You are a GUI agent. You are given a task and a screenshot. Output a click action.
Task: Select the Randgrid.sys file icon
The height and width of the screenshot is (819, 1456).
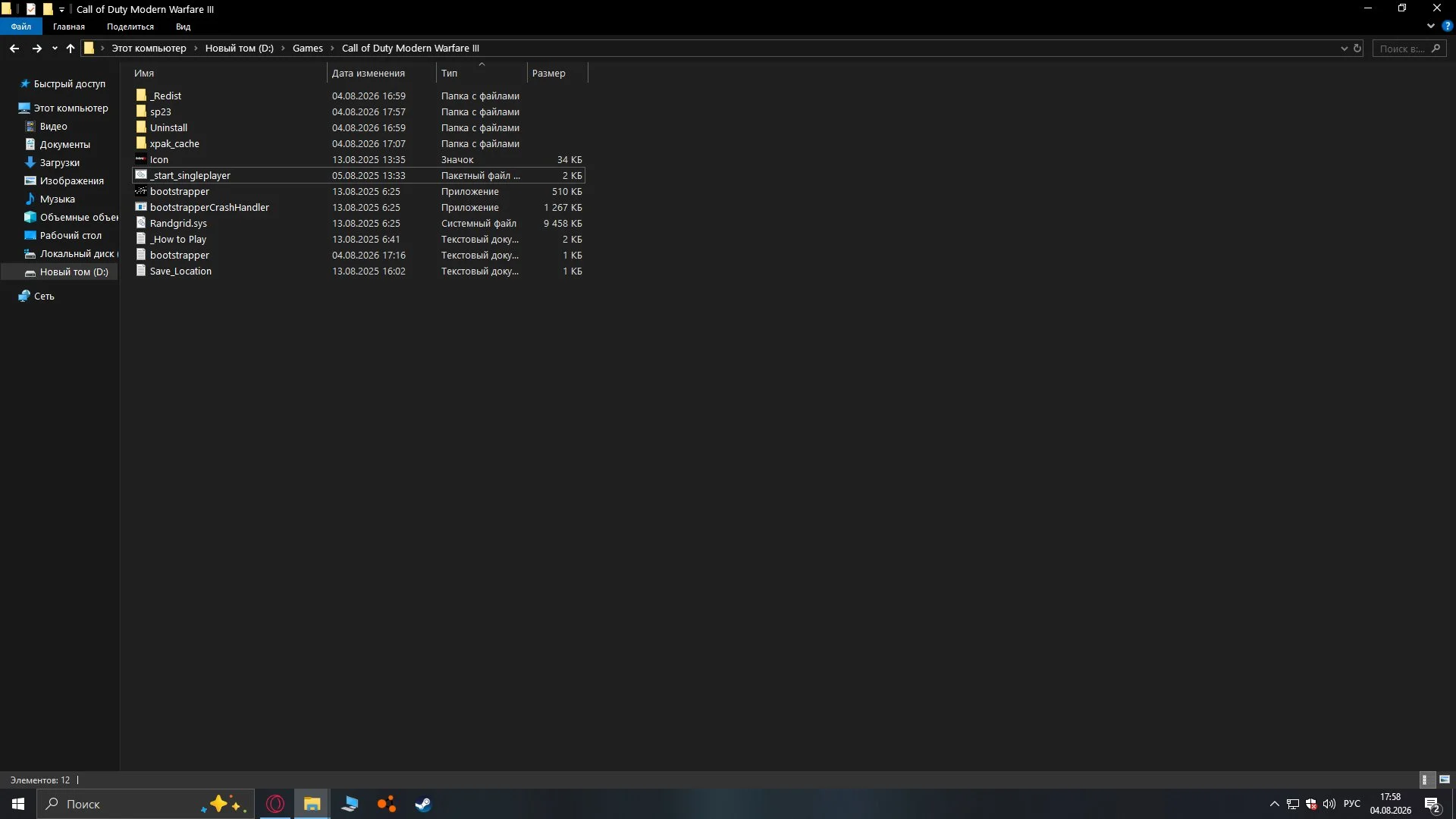[x=141, y=223]
